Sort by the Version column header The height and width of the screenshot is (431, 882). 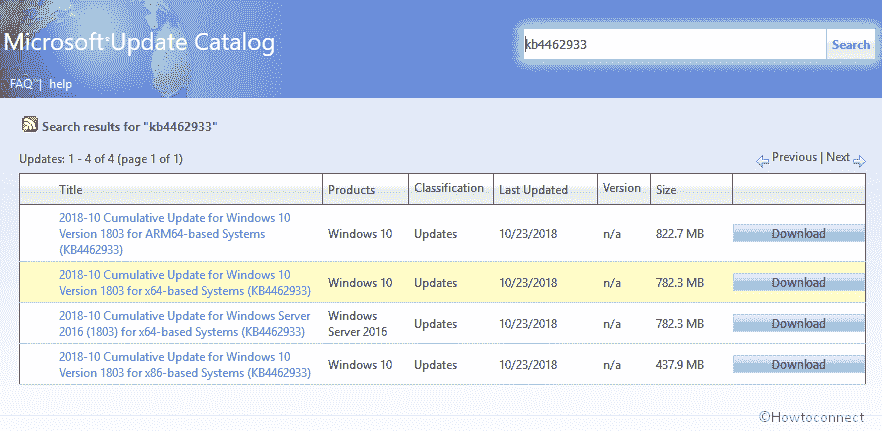[x=622, y=188]
